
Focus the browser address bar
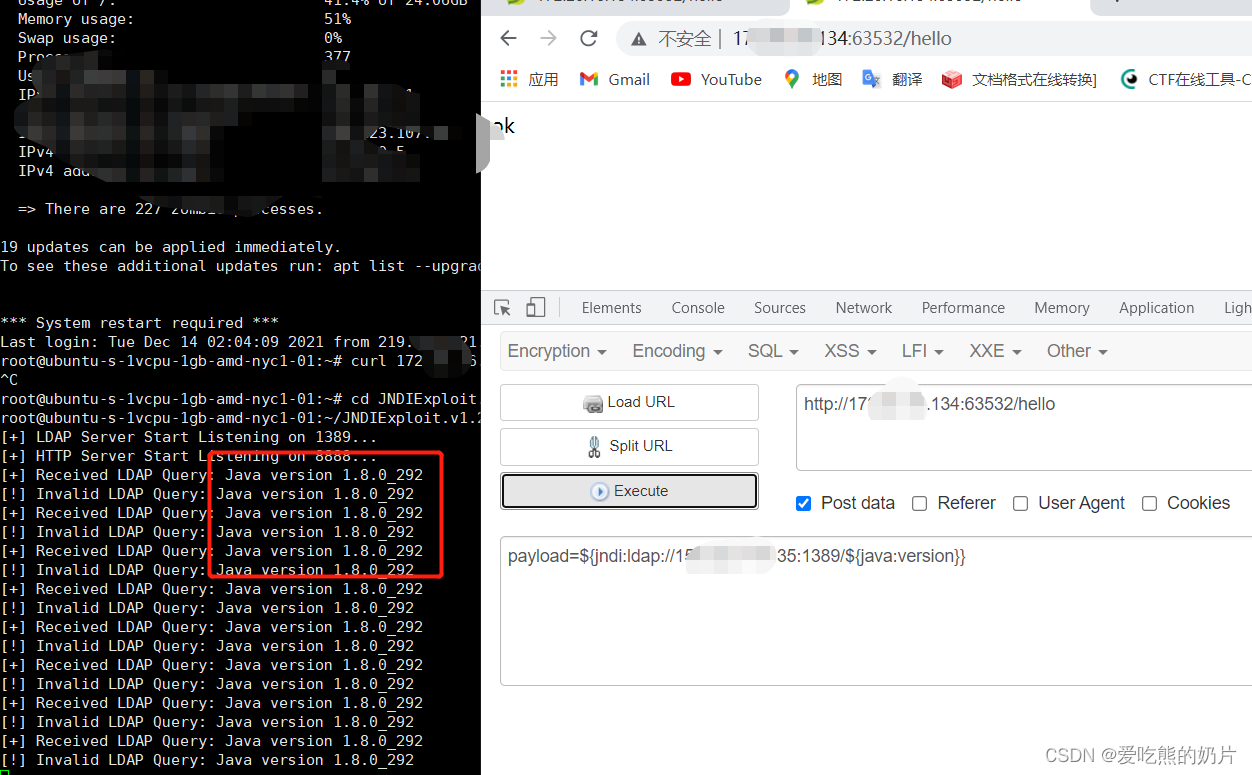(934, 39)
